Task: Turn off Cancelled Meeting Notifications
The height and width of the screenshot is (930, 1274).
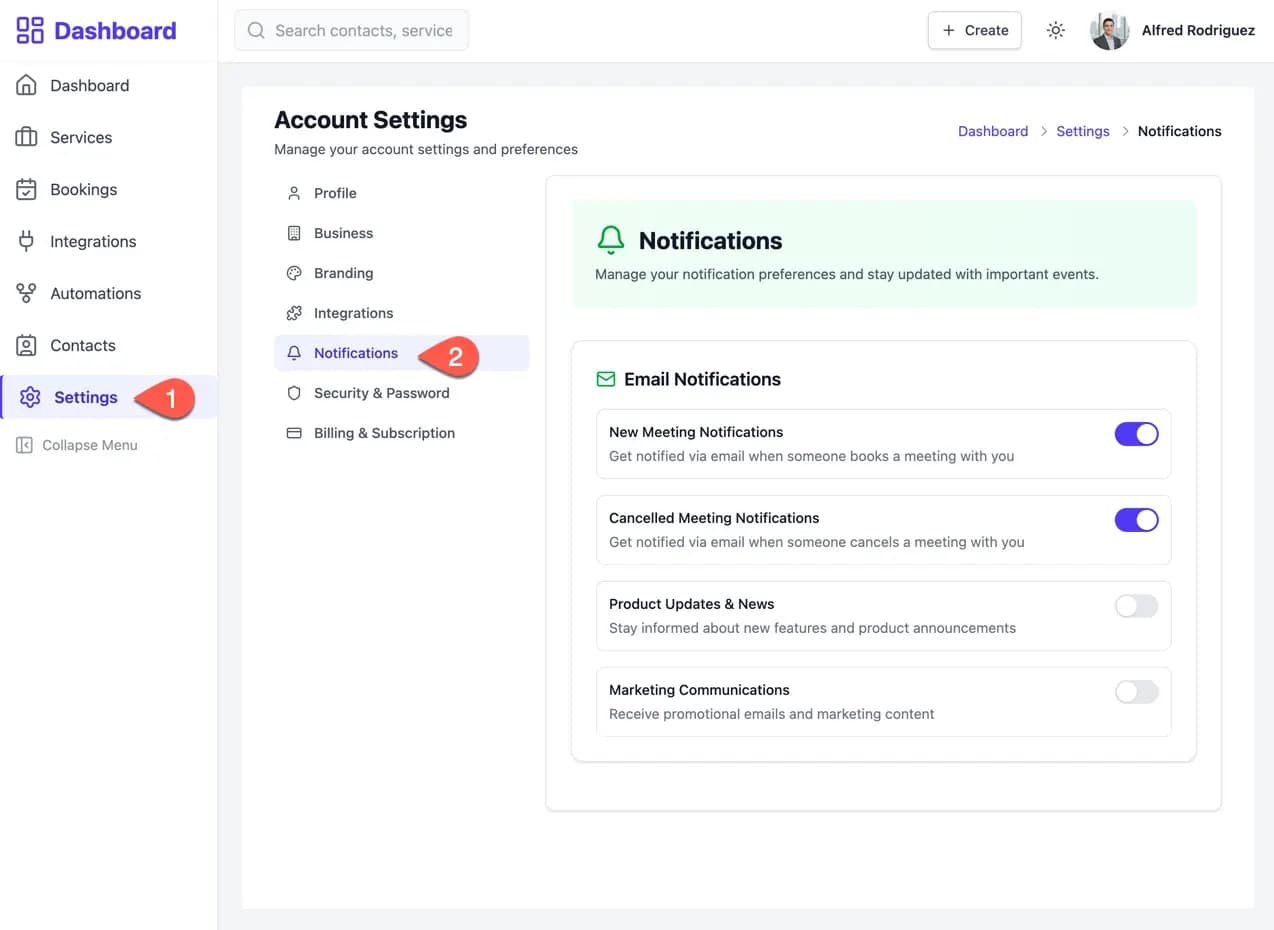Action: (1136, 519)
